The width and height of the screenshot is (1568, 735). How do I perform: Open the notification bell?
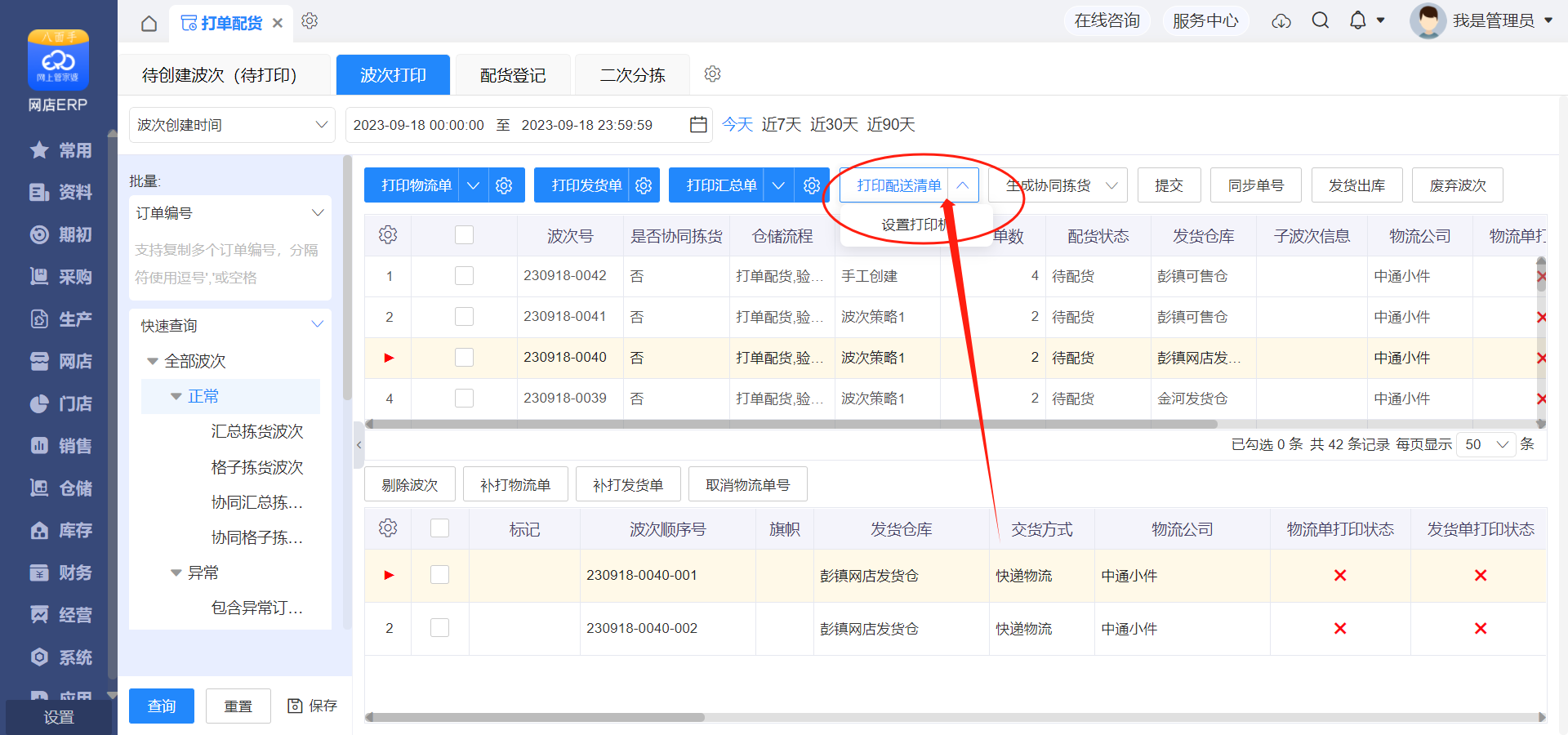[1357, 20]
